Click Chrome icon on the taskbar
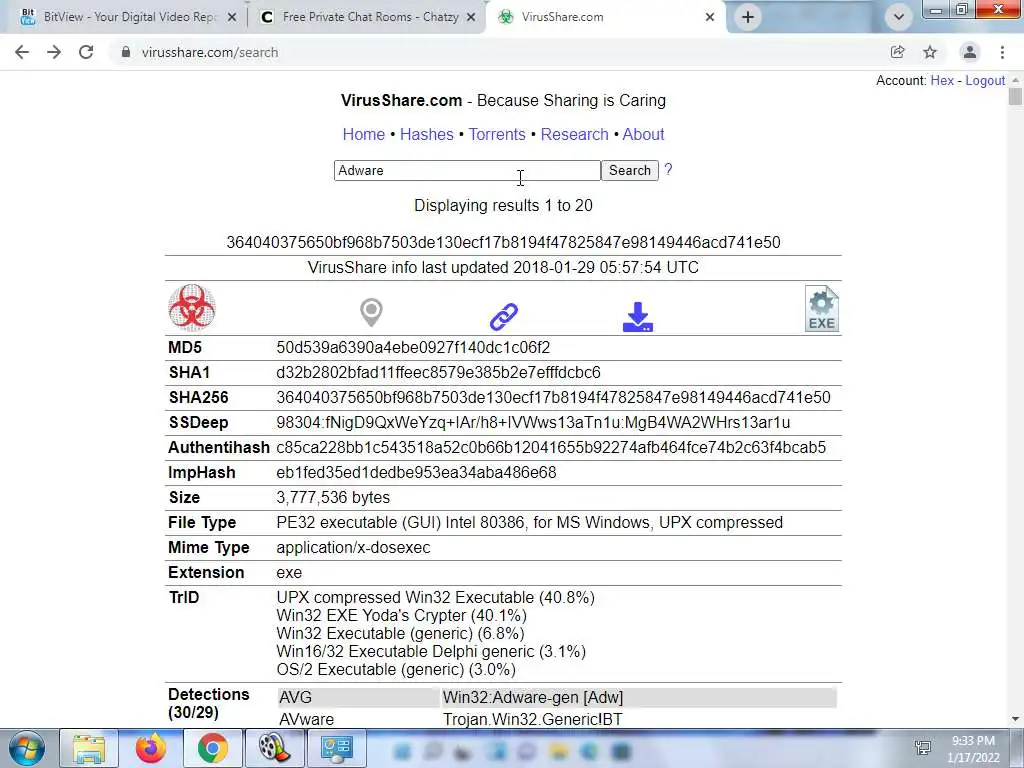The width and height of the screenshot is (1024, 768). pyautogui.click(x=213, y=748)
